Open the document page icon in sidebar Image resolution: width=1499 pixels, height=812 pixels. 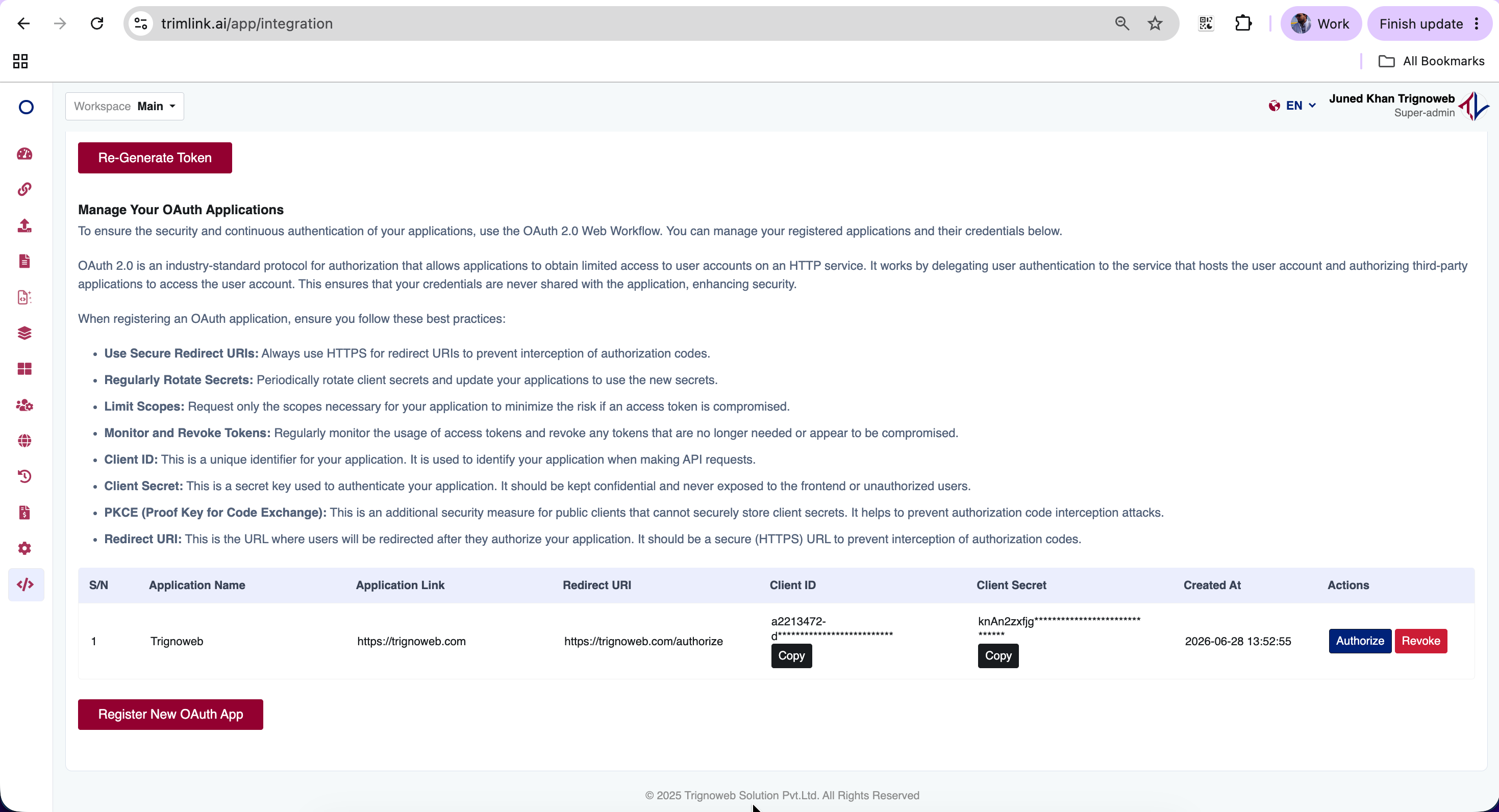point(24,261)
